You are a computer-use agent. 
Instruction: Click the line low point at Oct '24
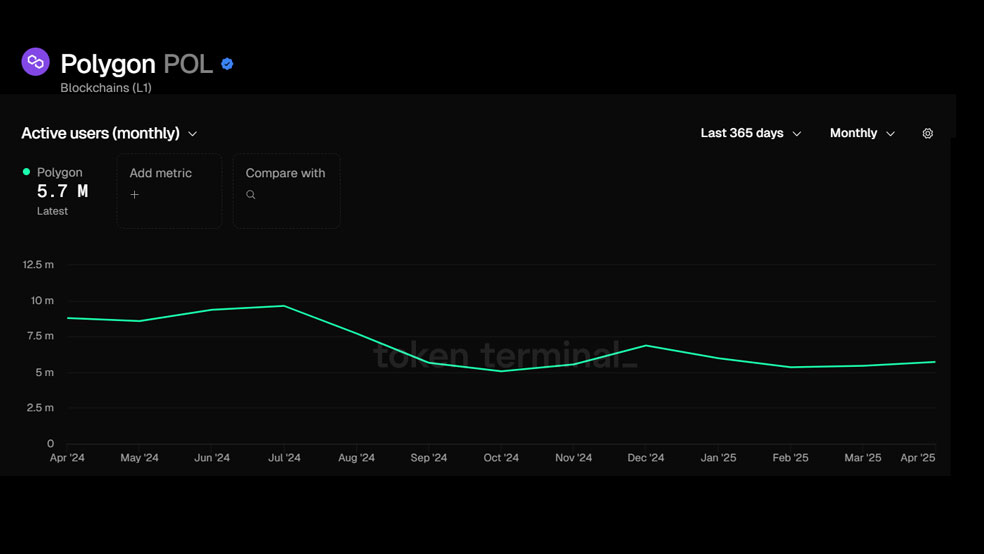501,371
